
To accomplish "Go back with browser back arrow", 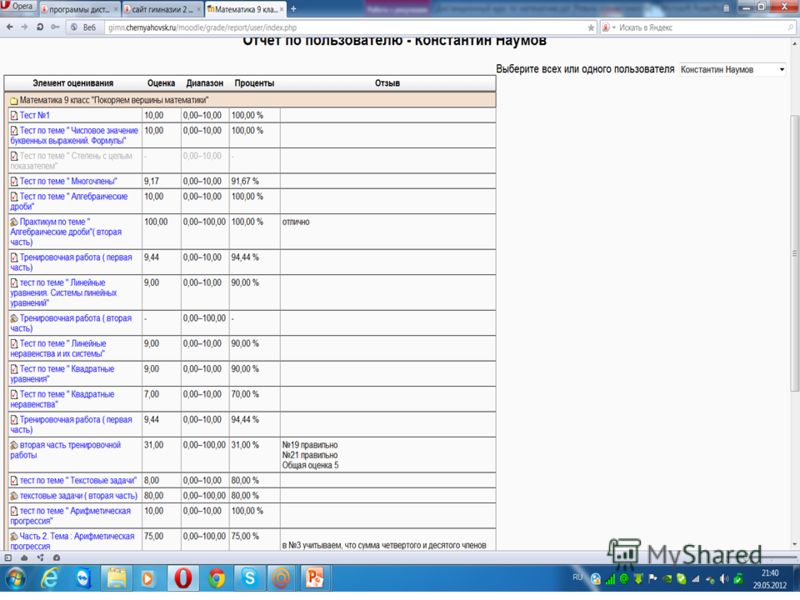I will 10,27.
